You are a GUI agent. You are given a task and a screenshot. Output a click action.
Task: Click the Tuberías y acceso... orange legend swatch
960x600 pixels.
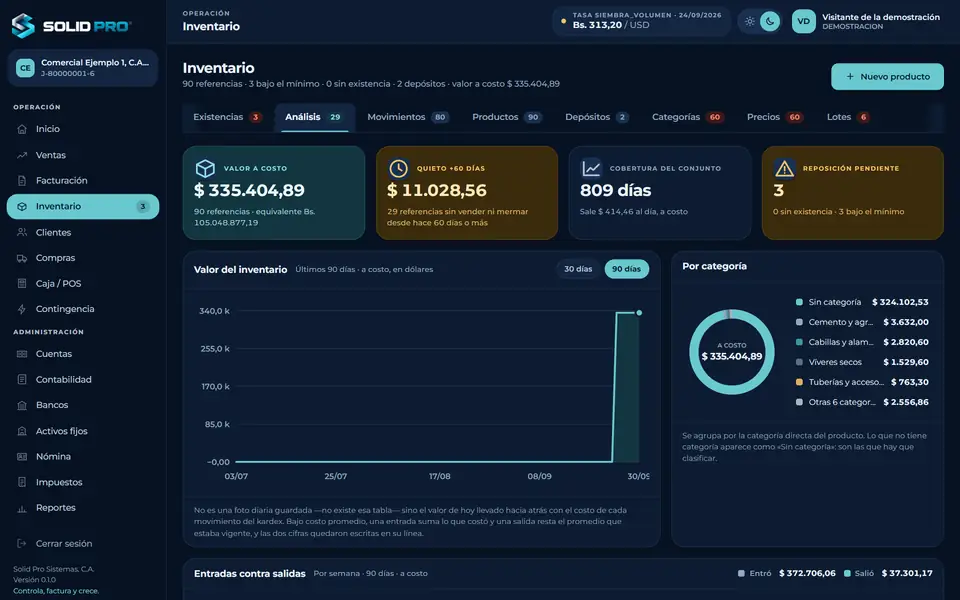coord(799,382)
